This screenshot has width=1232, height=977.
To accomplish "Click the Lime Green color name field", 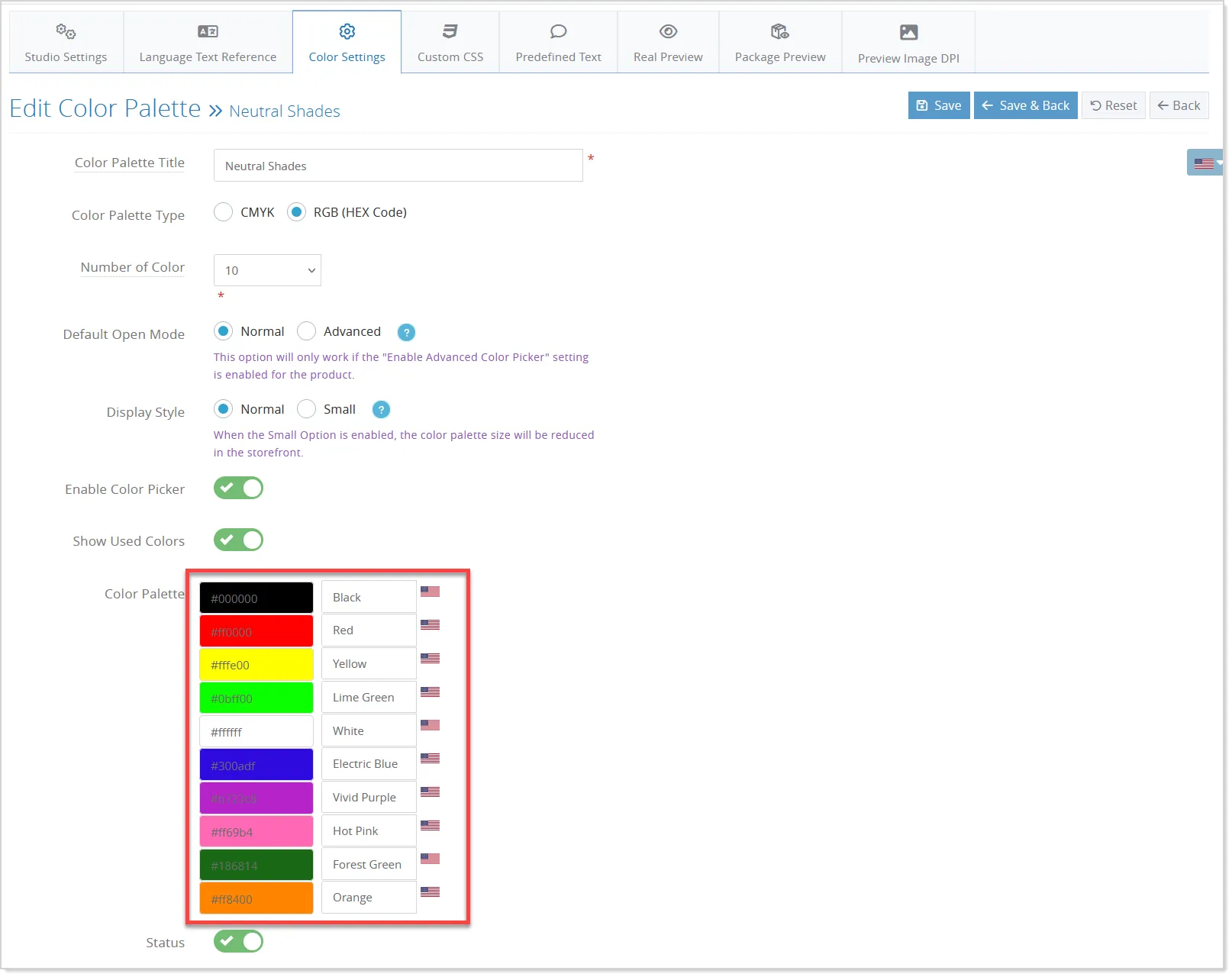I will coord(369,697).
